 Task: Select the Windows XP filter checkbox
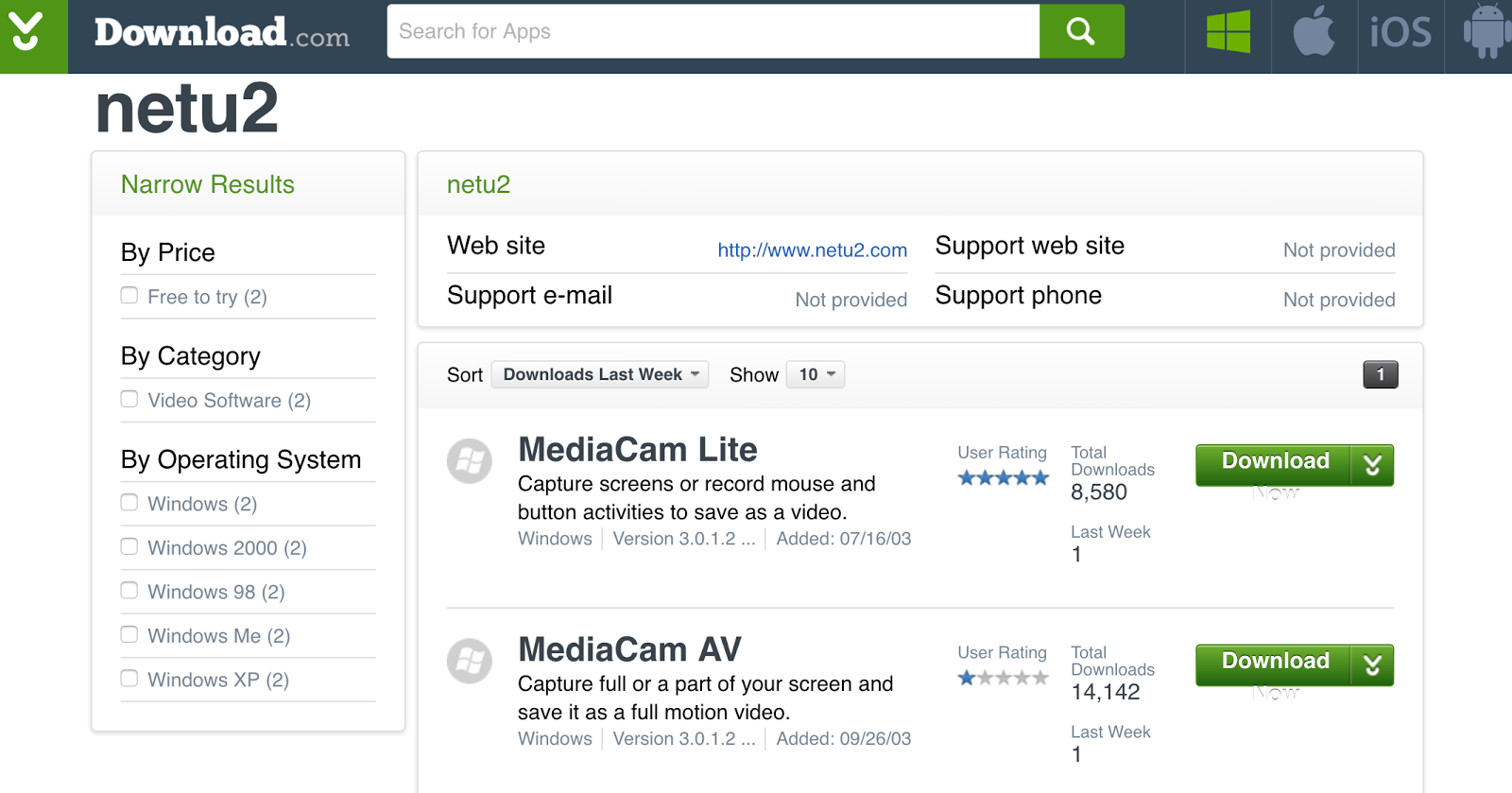point(129,678)
